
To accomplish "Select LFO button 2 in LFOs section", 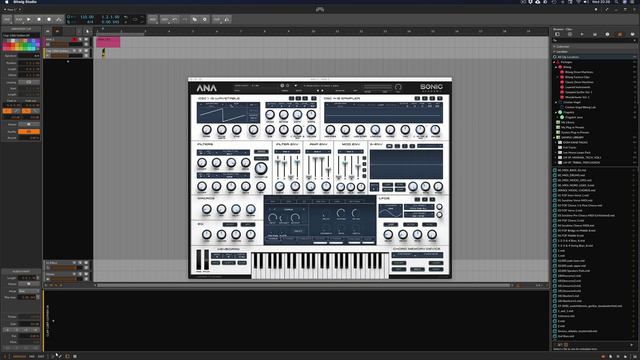I will tap(425, 199).
